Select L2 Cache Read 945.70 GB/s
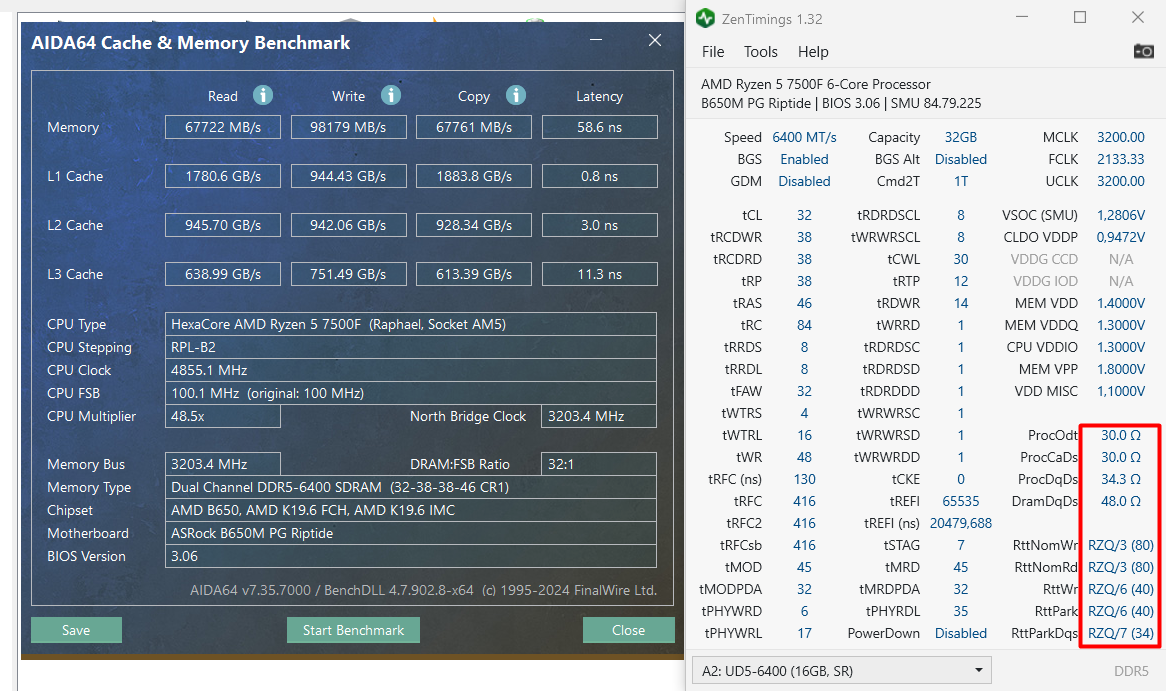The width and height of the screenshot is (1166, 691). point(223,225)
